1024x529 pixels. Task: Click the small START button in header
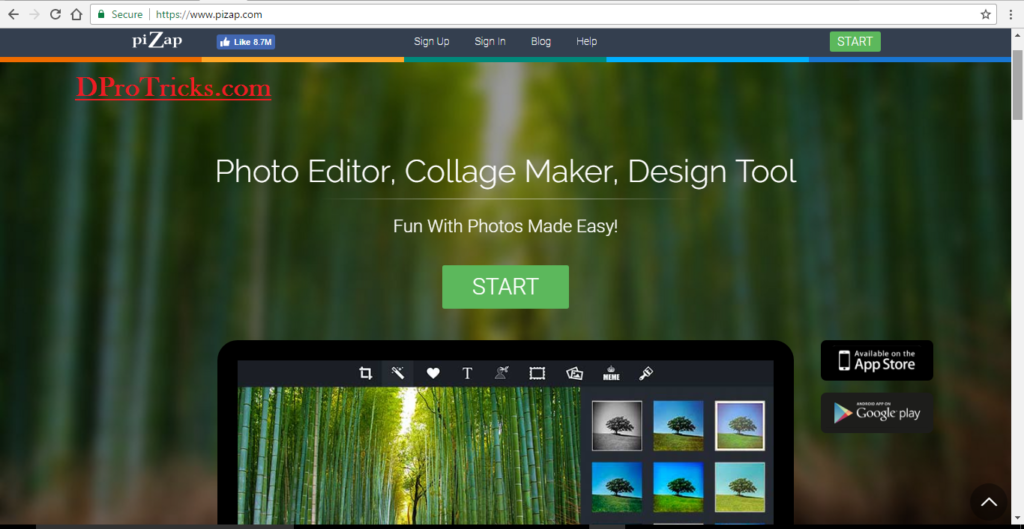(855, 41)
